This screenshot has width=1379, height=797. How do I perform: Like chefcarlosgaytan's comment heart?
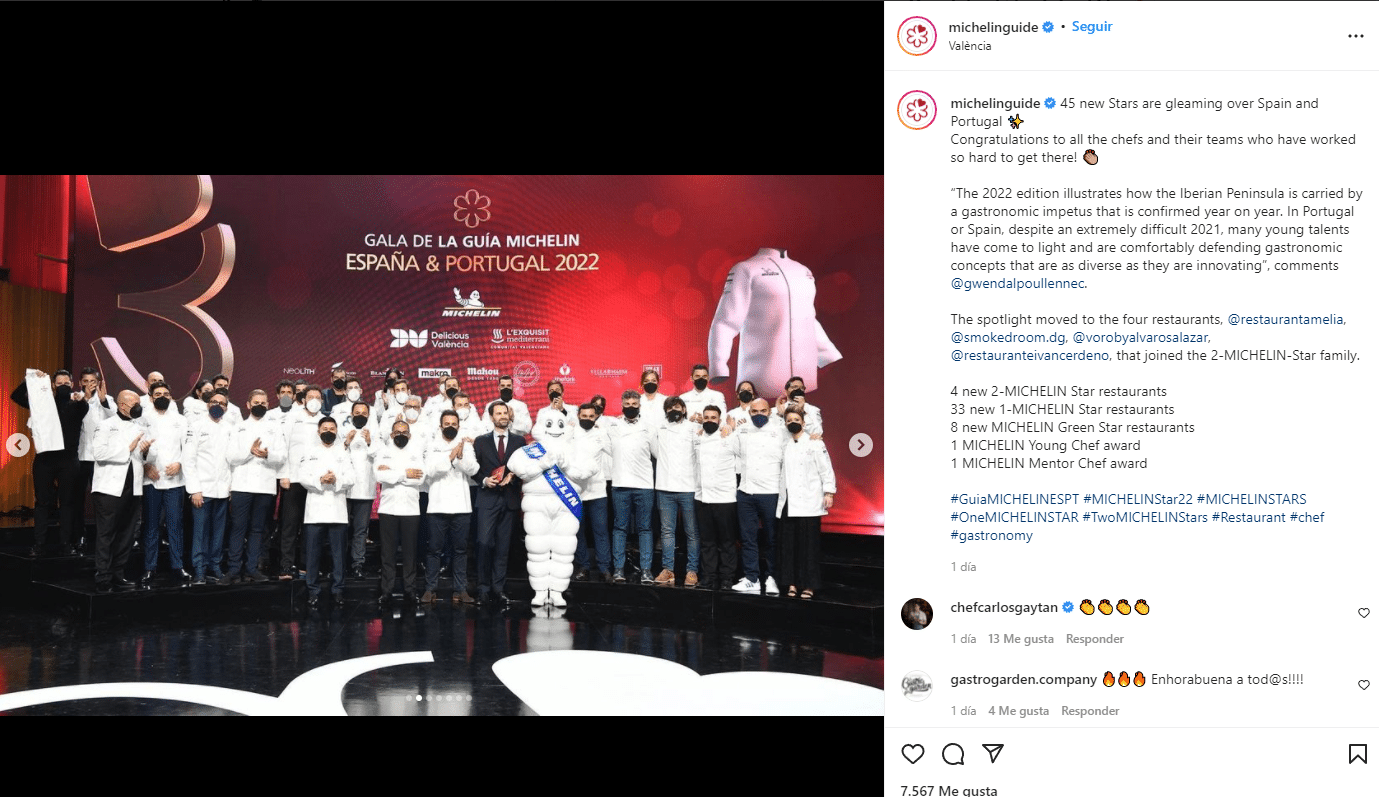(x=1363, y=613)
